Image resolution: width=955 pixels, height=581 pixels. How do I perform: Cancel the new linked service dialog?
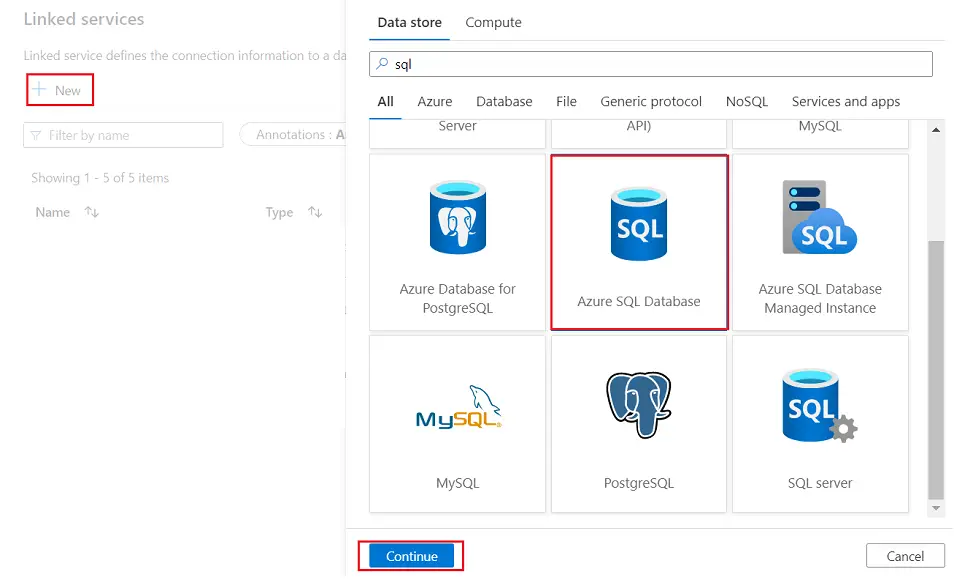905,556
